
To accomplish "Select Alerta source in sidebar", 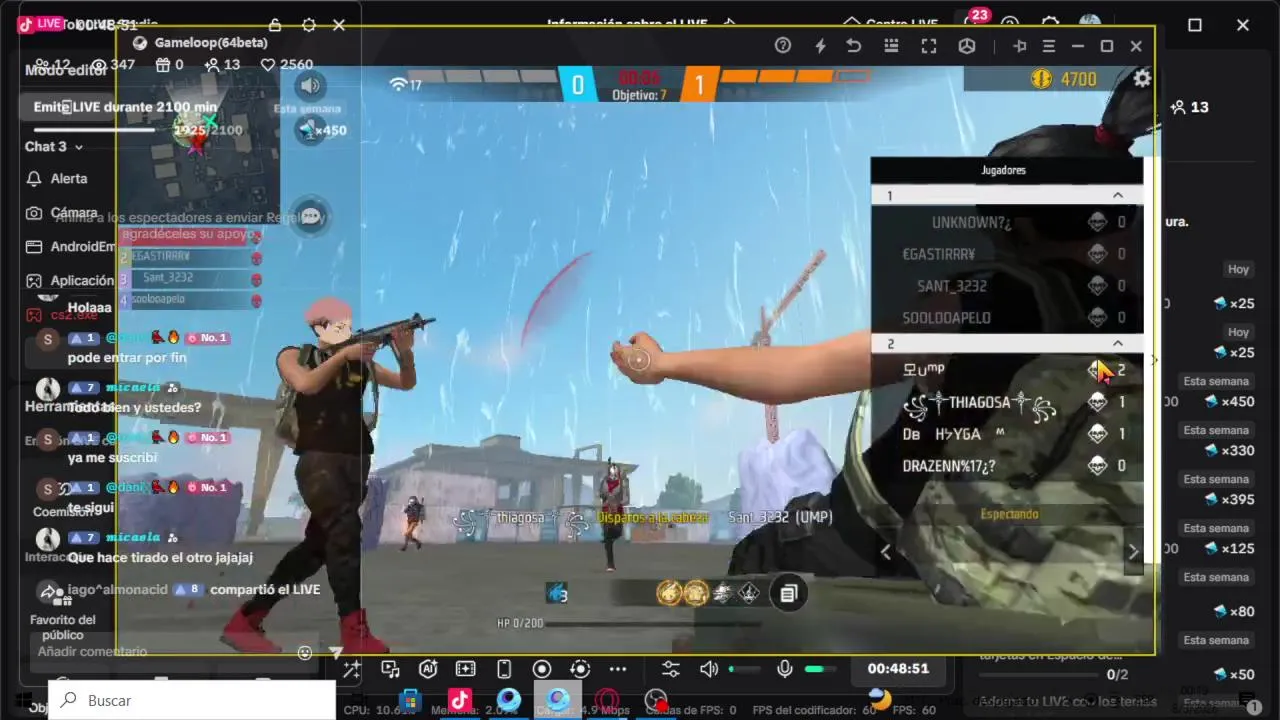I will tap(57, 178).
